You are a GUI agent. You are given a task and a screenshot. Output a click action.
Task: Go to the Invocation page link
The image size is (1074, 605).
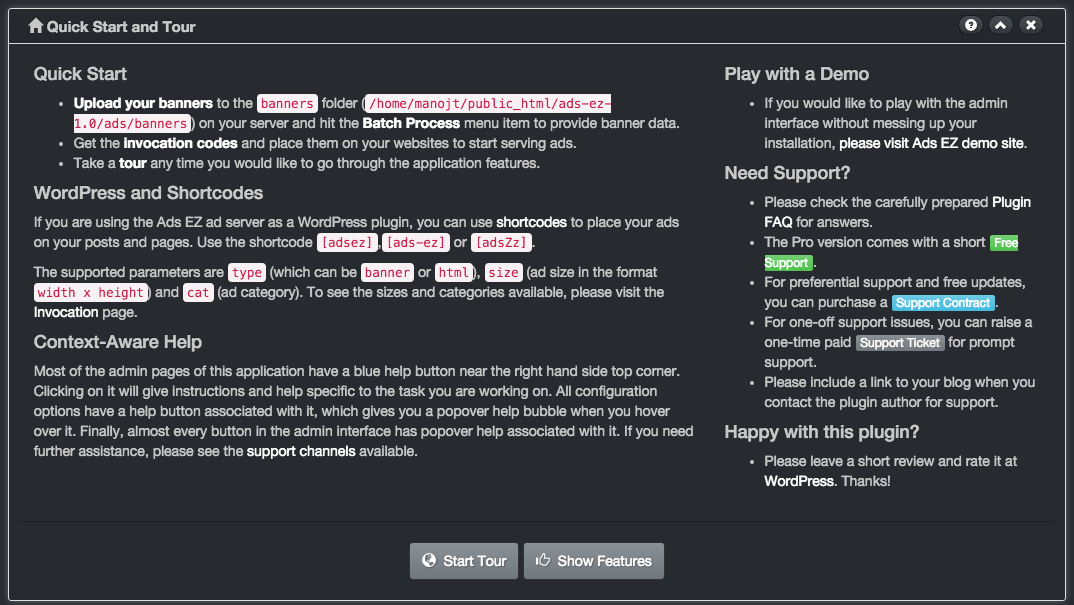tap(66, 312)
